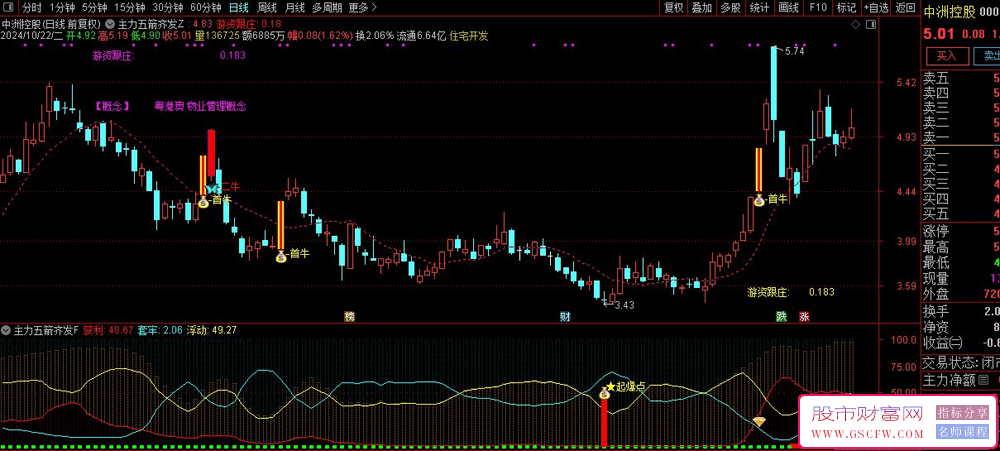Expand the 更多 periods menu

click(363, 8)
